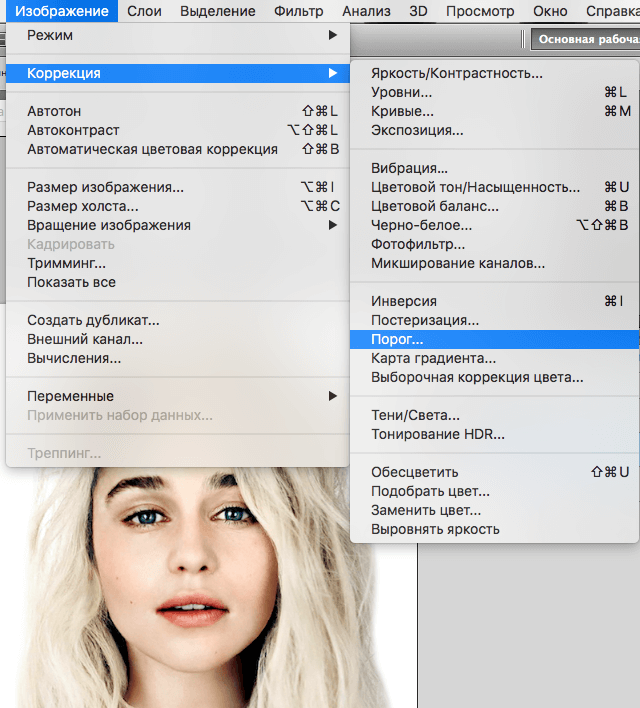Open Микширование каналов adjustment
Image resolution: width=640 pixels, height=708 pixels.
[495, 263]
